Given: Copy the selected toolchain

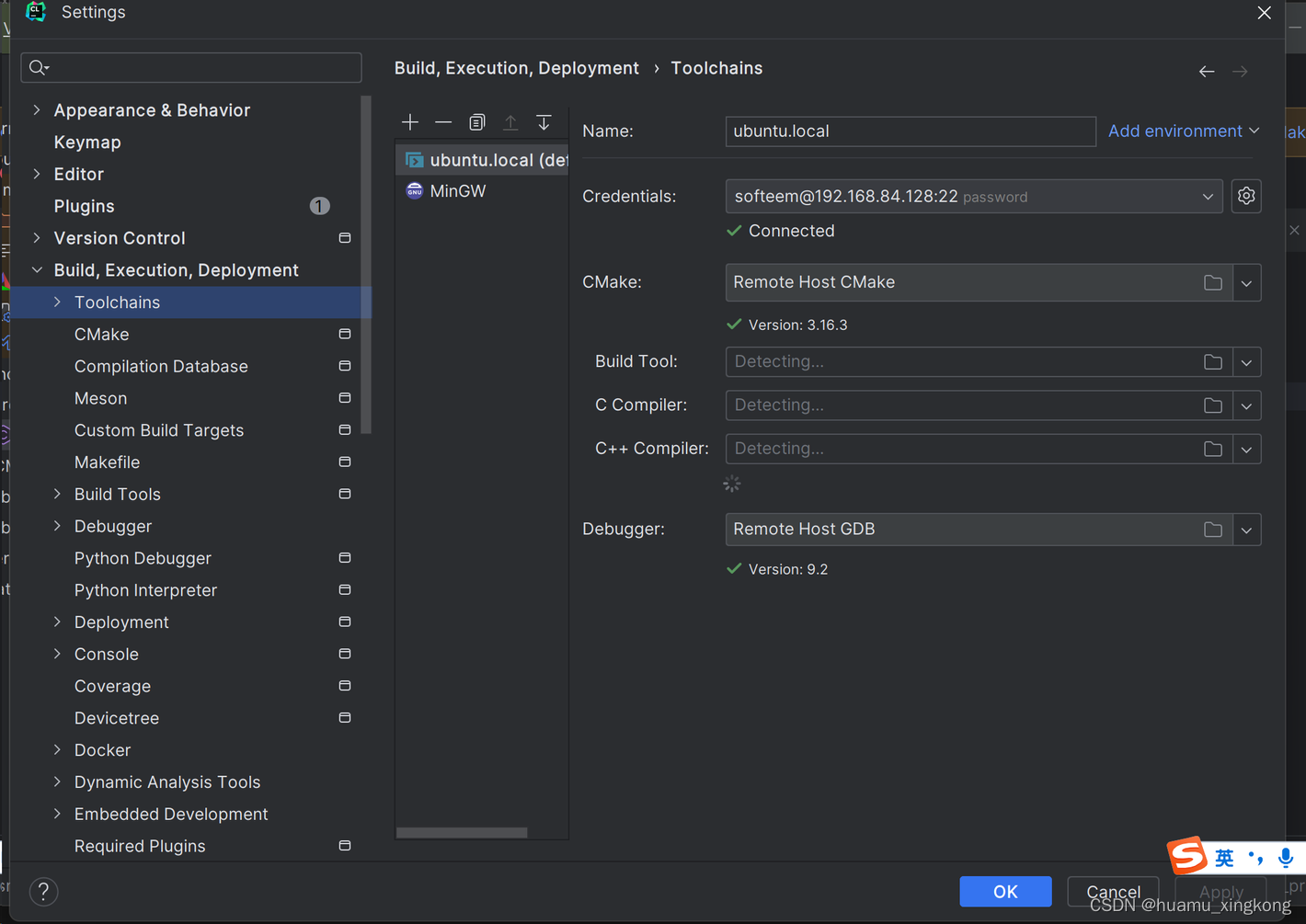Looking at the screenshot, I should 476,122.
